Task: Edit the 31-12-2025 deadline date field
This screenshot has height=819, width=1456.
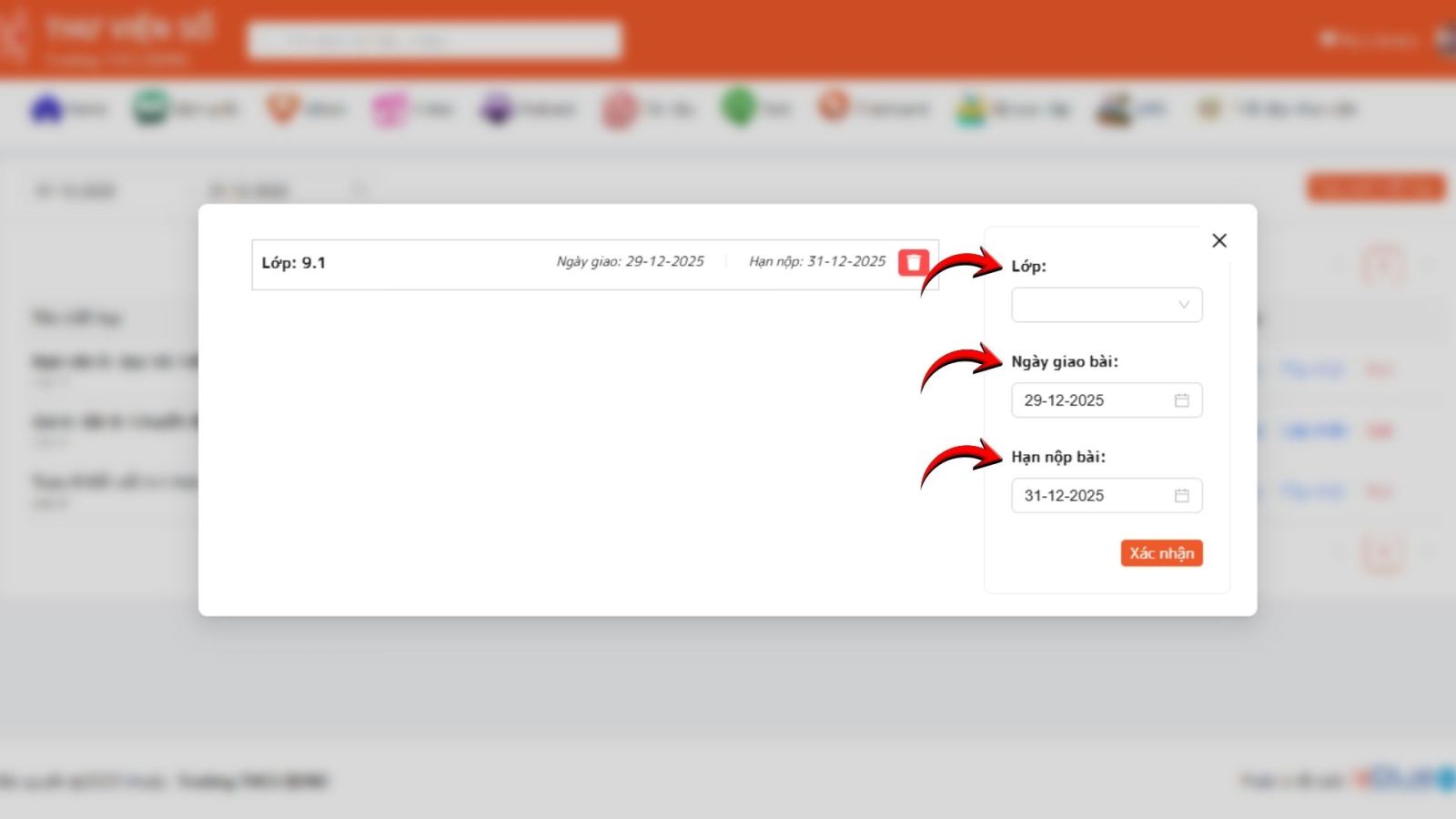Action: click(x=1092, y=496)
